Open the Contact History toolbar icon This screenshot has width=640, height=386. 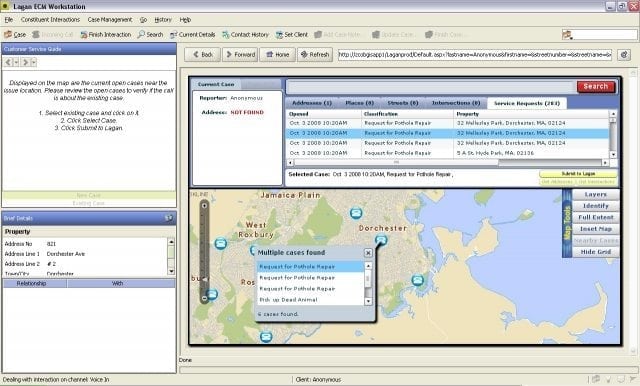pos(226,35)
